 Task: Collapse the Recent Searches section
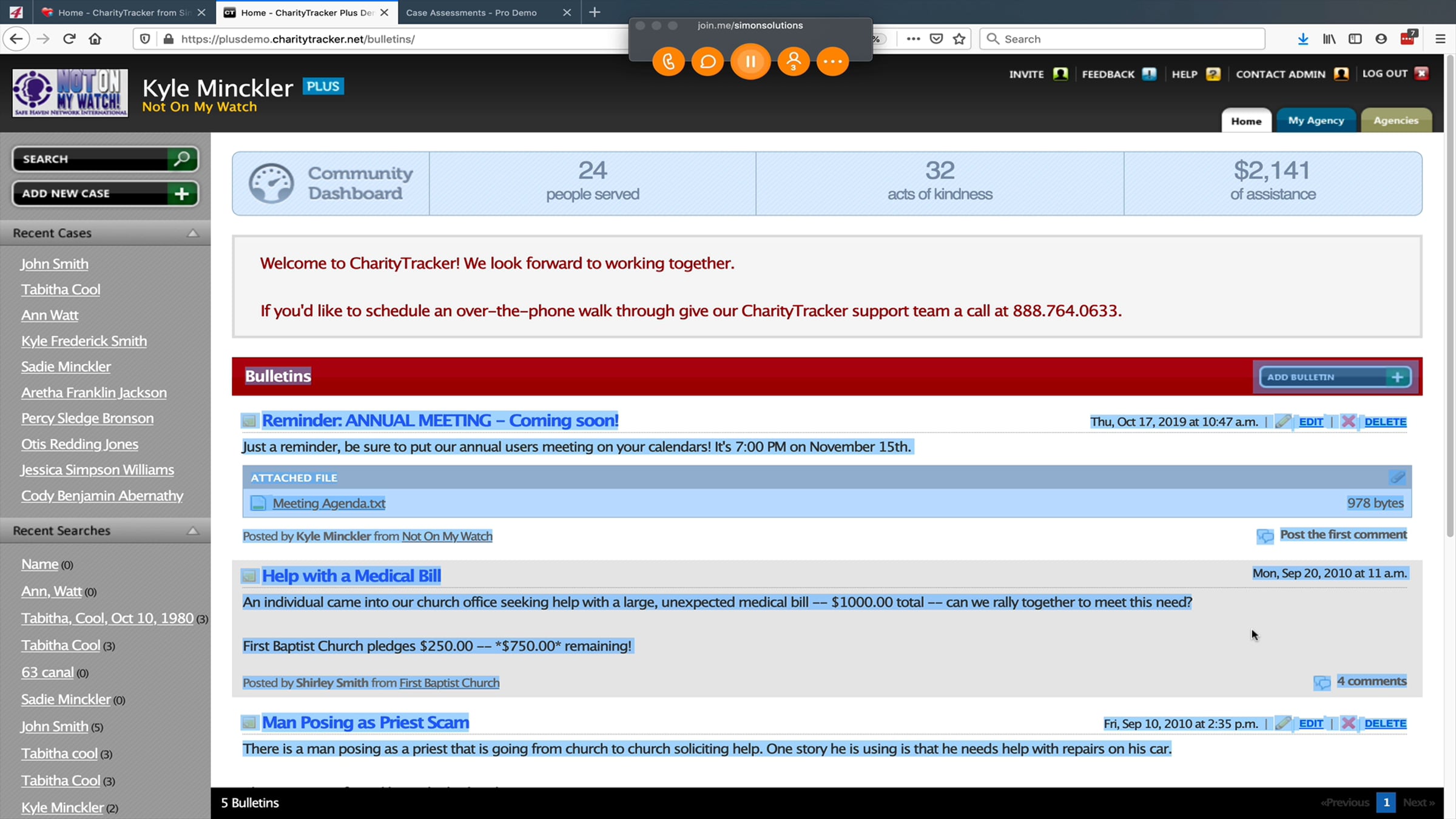pos(193,531)
